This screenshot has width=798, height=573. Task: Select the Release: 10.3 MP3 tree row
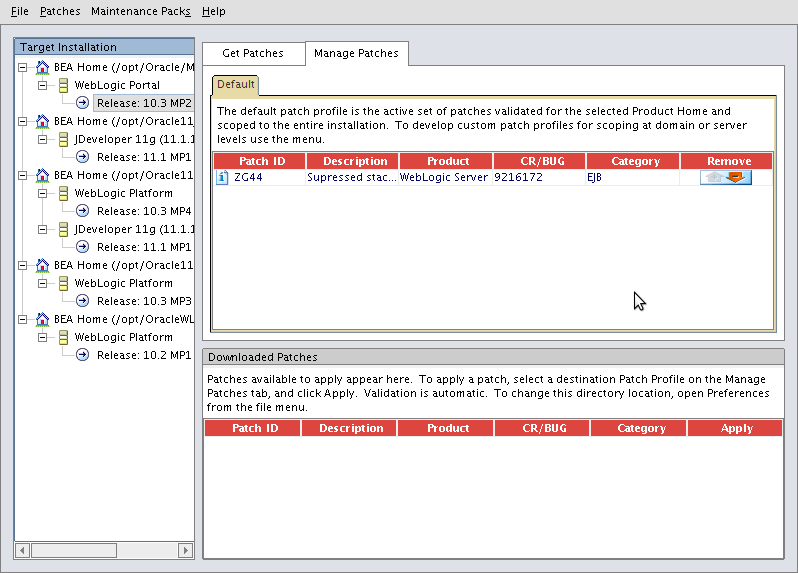click(x=144, y=301)
